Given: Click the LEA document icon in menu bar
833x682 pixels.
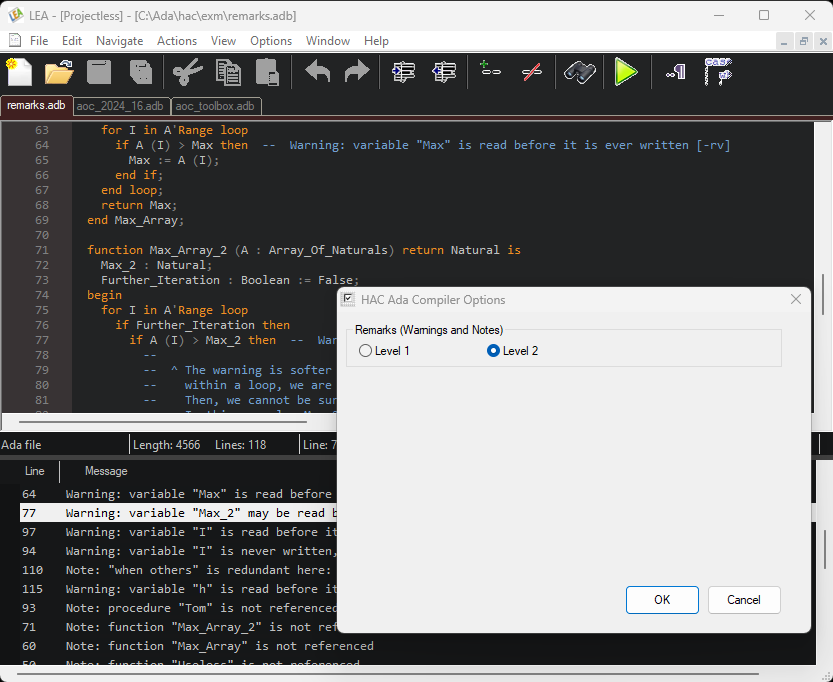Looking at the screenshot, I should (x=15, y=40).
